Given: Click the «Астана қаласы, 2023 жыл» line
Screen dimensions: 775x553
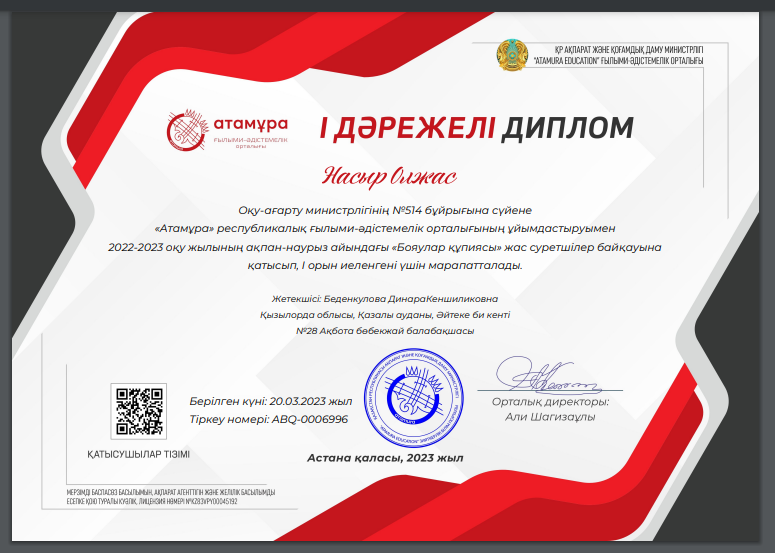Looking at the screenshot, I should click(x=386, y=458).
